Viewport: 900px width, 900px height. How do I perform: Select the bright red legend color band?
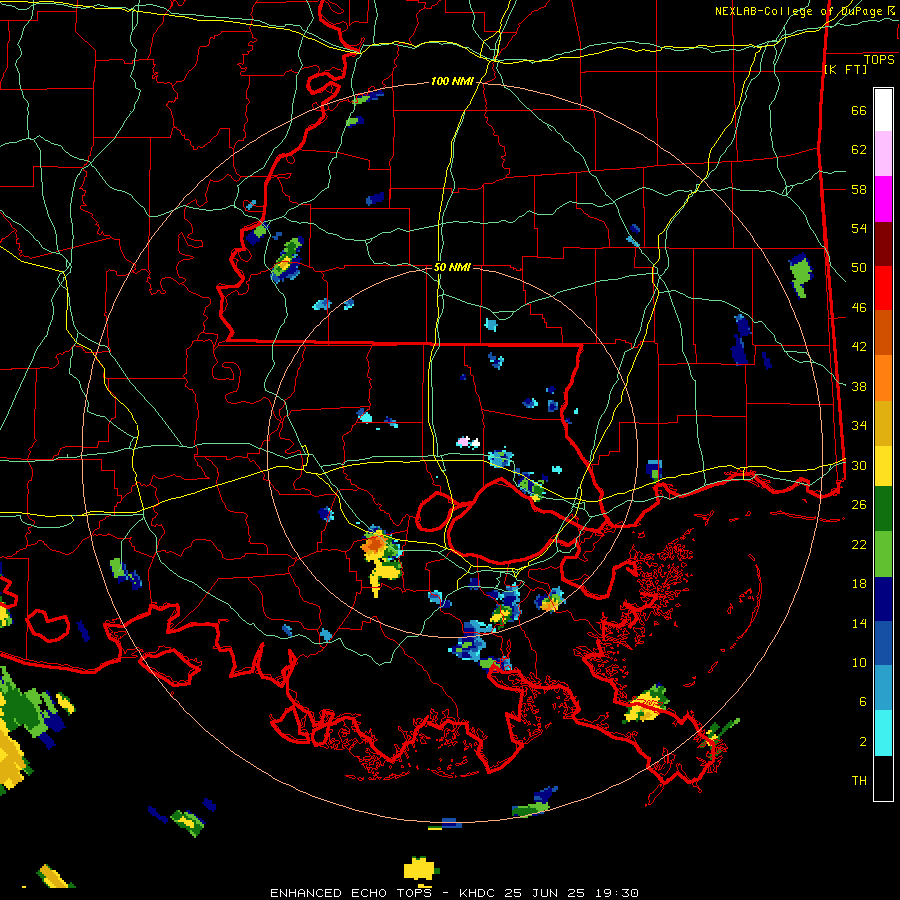pos(883,289)
